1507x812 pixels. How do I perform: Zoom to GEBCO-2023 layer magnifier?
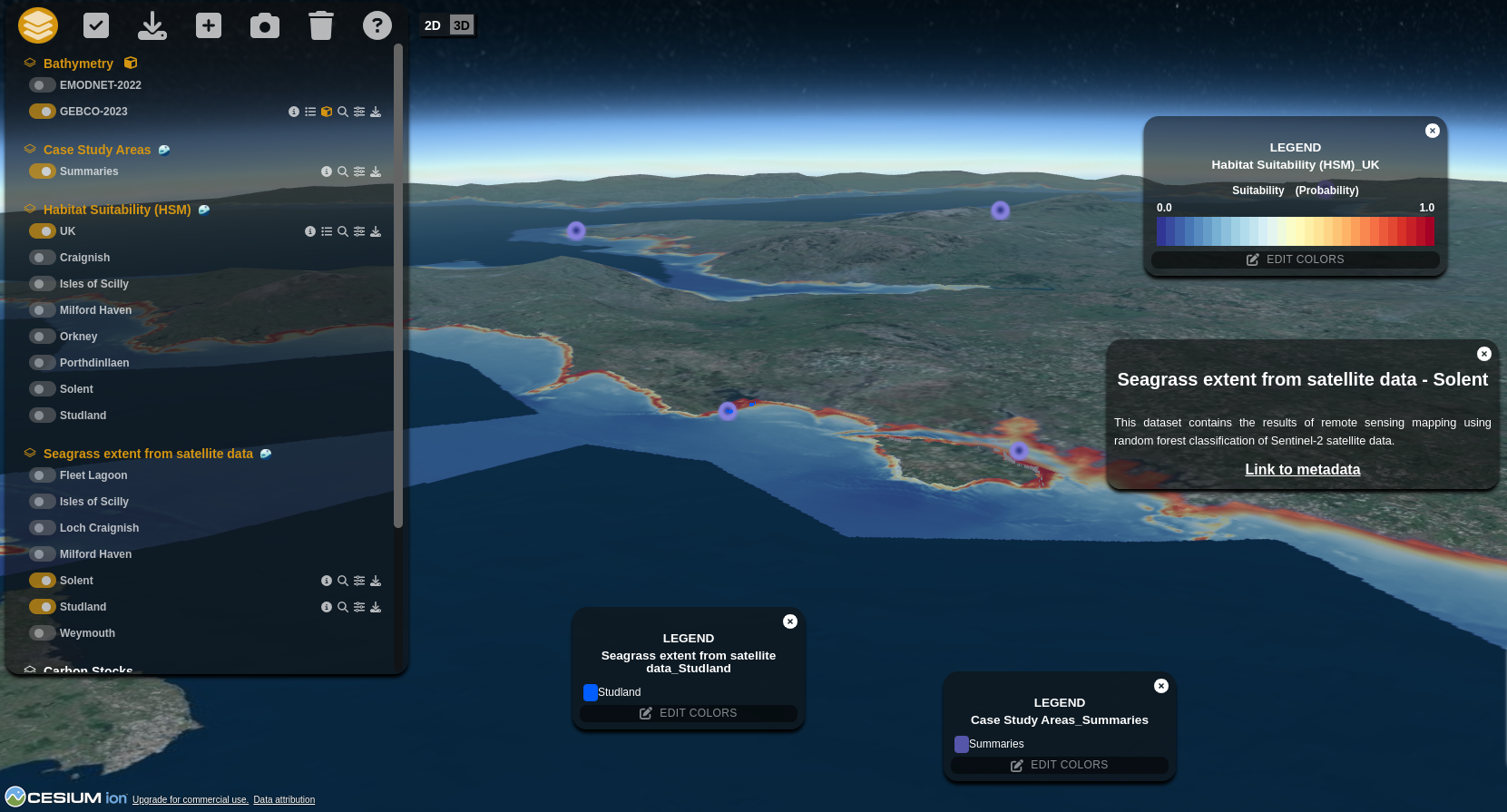click(343, 112)
